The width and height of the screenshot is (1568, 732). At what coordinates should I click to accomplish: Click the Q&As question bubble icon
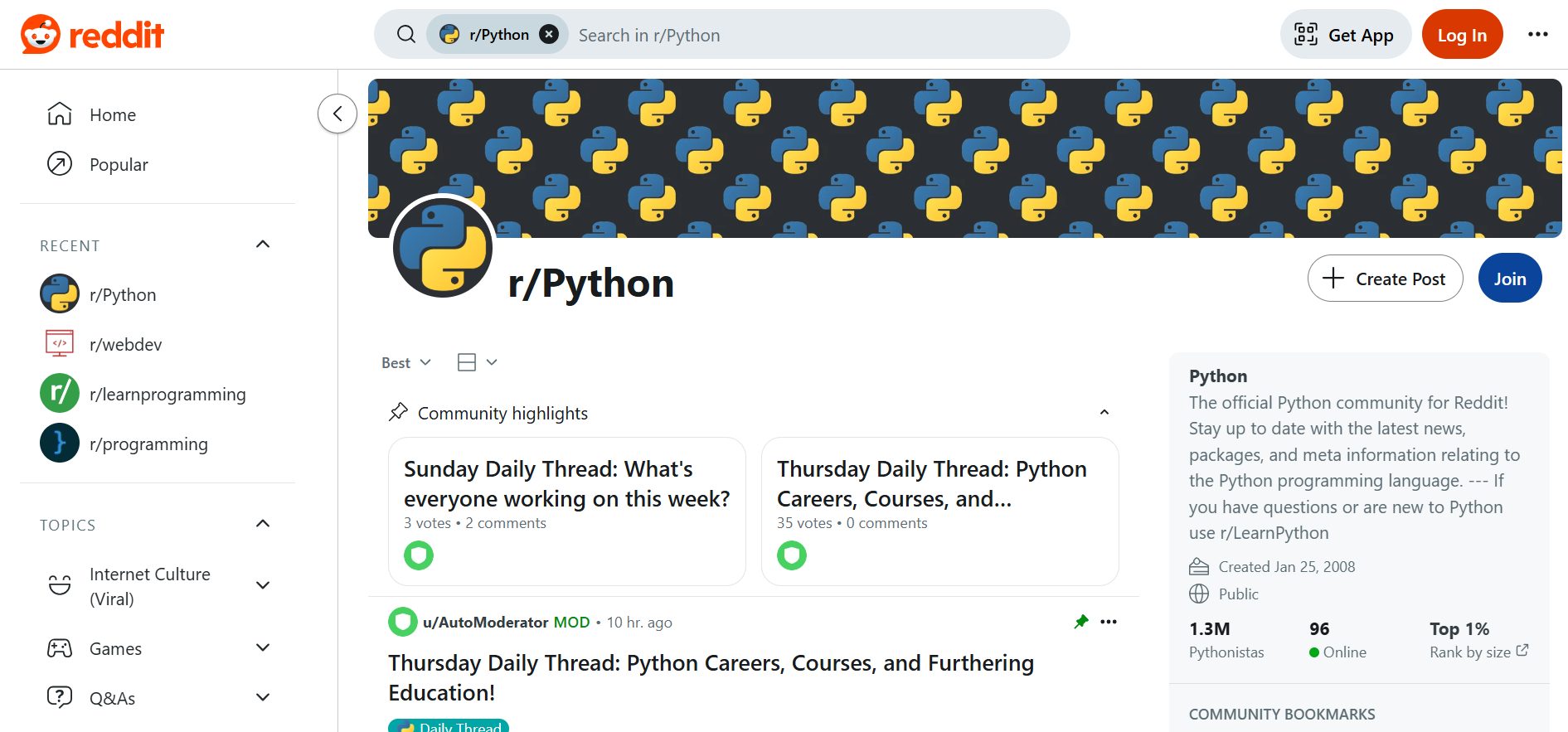[60, 697]
